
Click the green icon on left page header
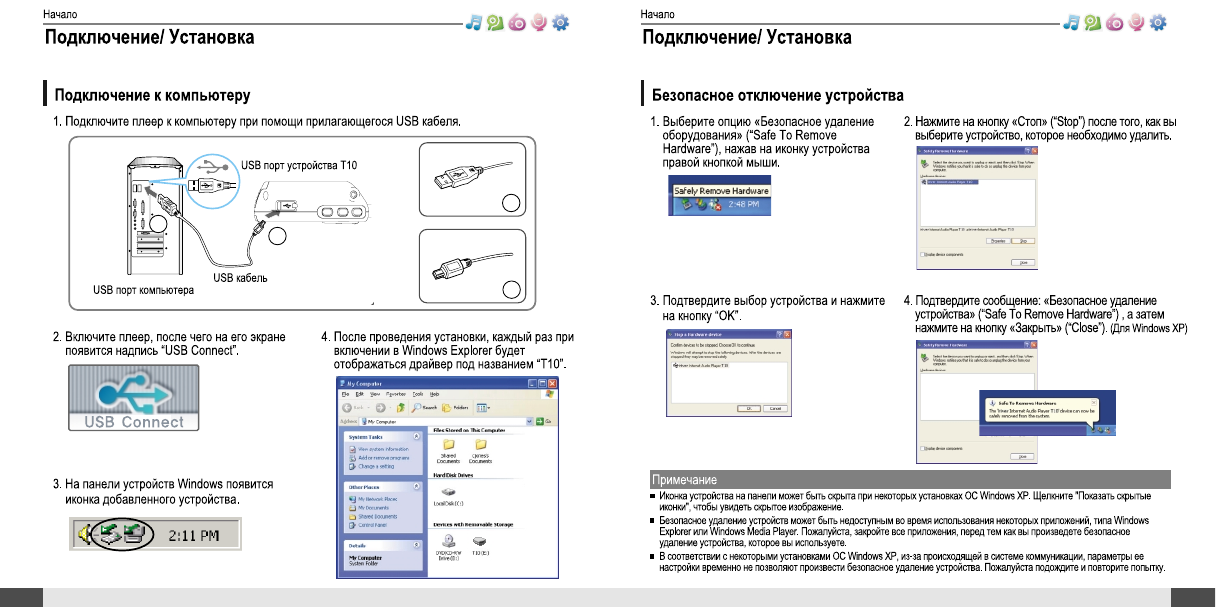click(493, 22)
